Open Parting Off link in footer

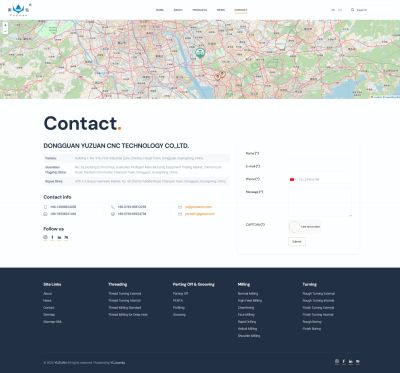click(x=180, y=294)
